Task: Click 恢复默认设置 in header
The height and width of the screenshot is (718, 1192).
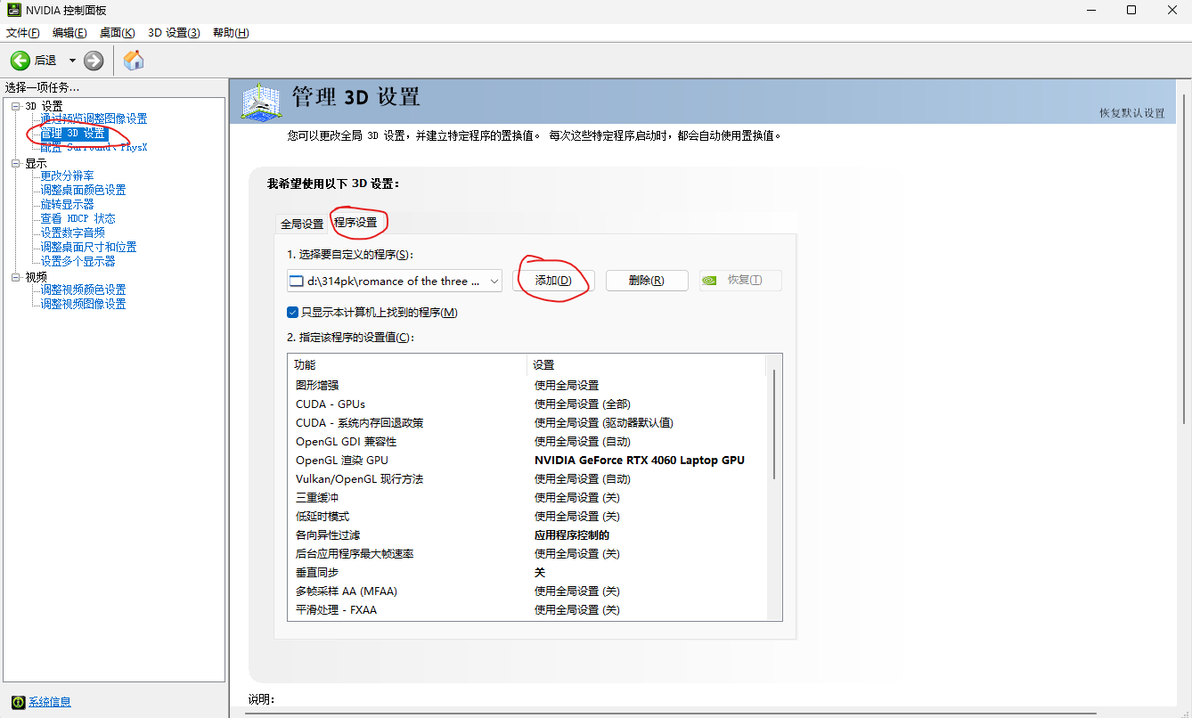Action: coord(1131,113)
